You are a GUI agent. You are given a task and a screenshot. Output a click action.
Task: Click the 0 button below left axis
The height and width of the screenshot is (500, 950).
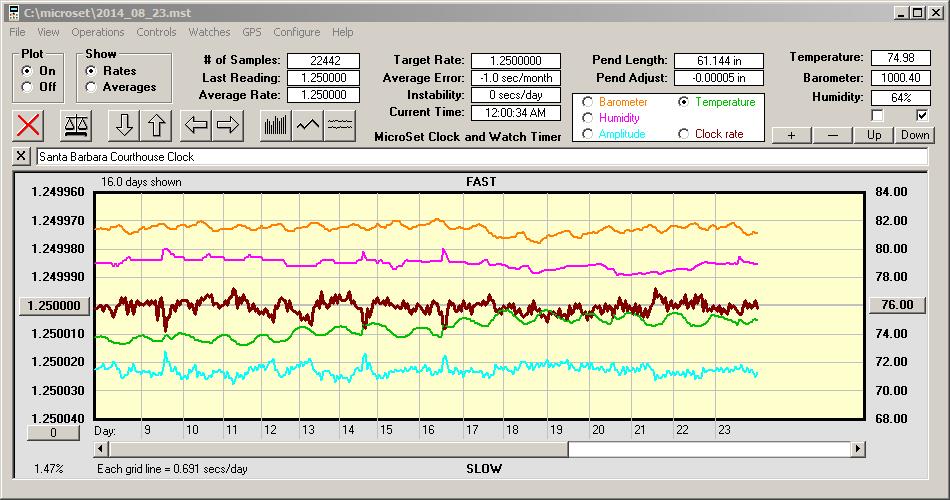pyautogui.click(x=53, y=433)
